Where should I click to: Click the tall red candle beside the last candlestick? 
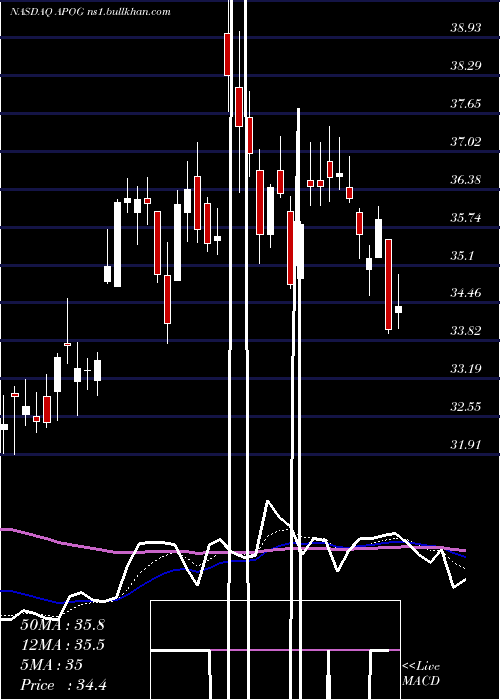(388, 286)
